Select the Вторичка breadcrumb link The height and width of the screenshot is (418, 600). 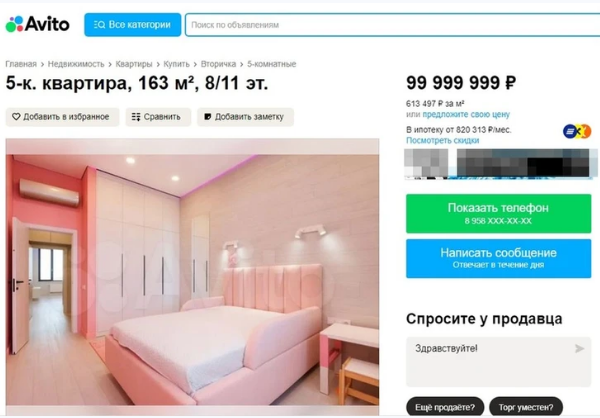pos(218,64)
